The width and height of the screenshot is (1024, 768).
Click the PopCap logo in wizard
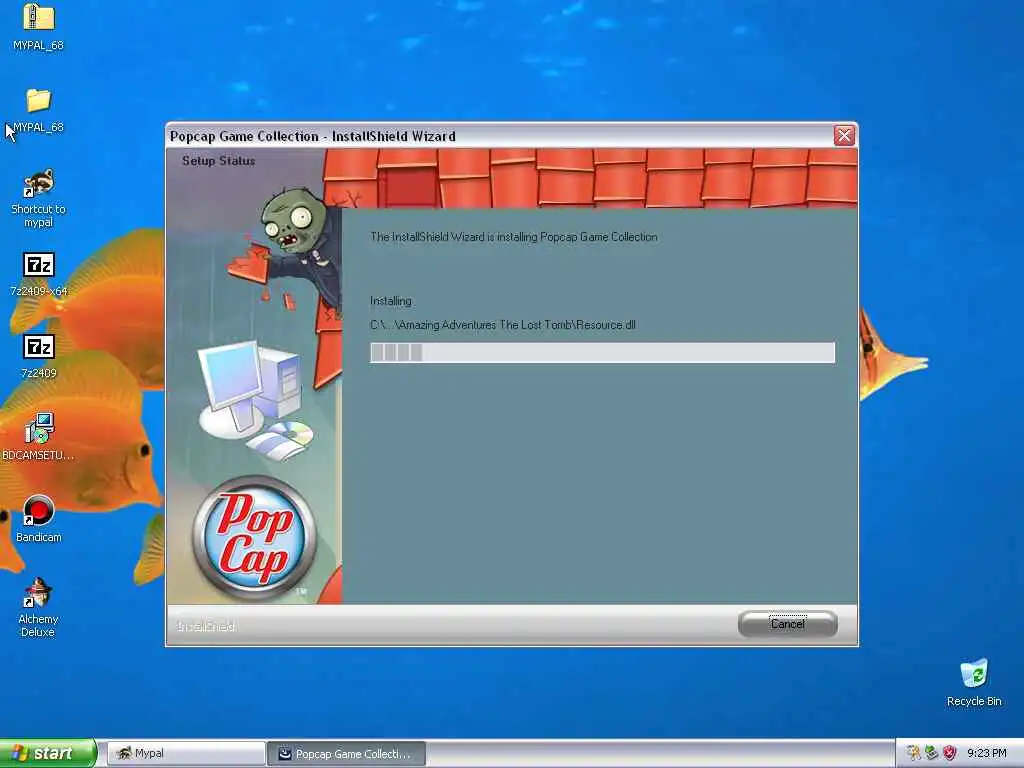click(254, 538)
